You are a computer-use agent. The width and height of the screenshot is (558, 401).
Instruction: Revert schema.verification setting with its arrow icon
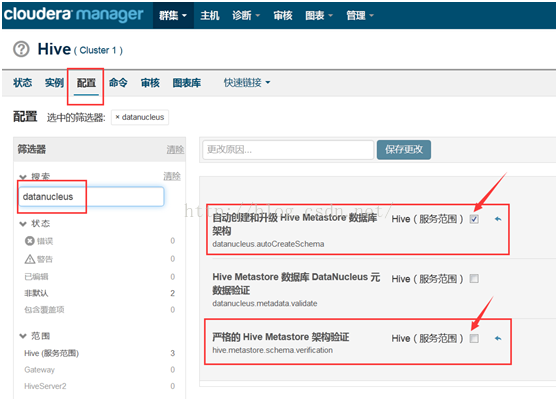pyautogui.click(x=498, y=338)
